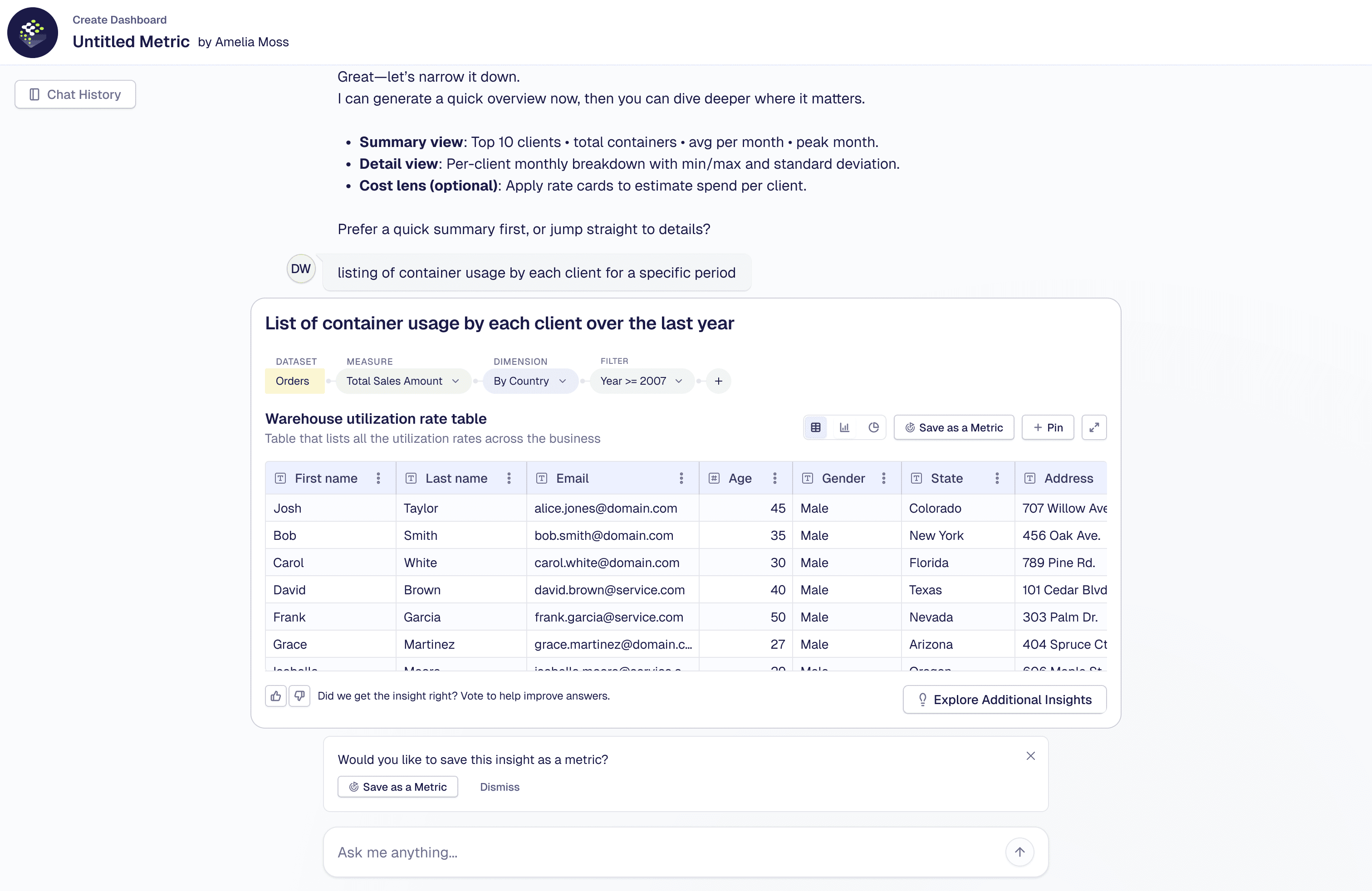Image resolution: width=1372 pixels, height=891 pixels.
Task: Click Last name column type icon
Action: 411,478
